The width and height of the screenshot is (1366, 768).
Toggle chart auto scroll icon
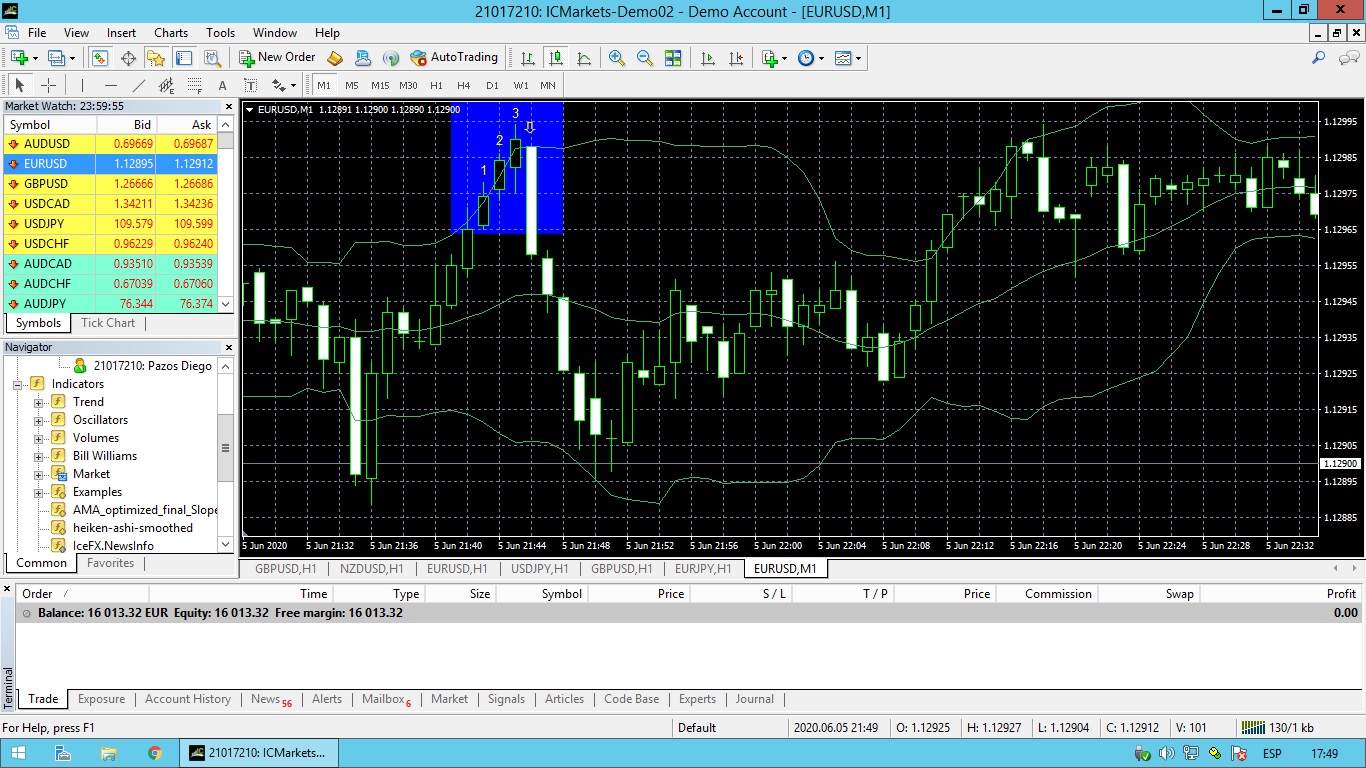708,58
